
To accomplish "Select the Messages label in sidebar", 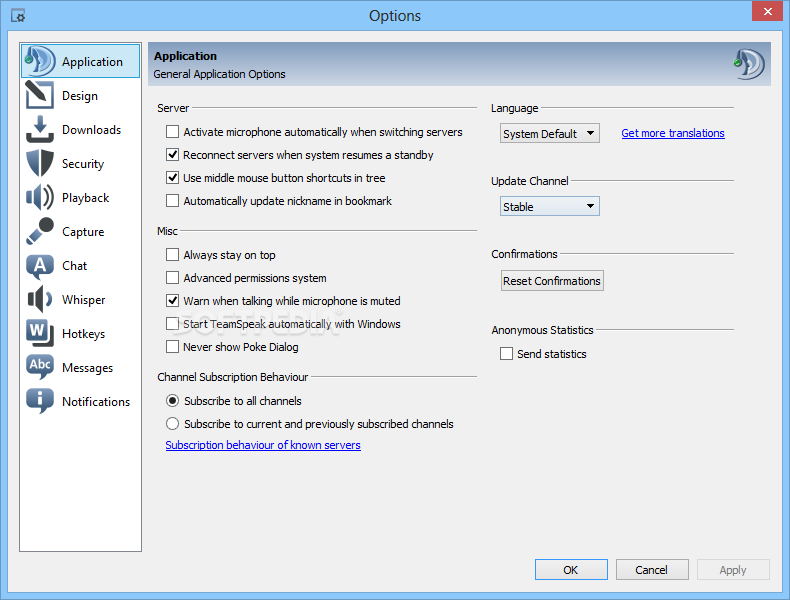I will [88, 368].
